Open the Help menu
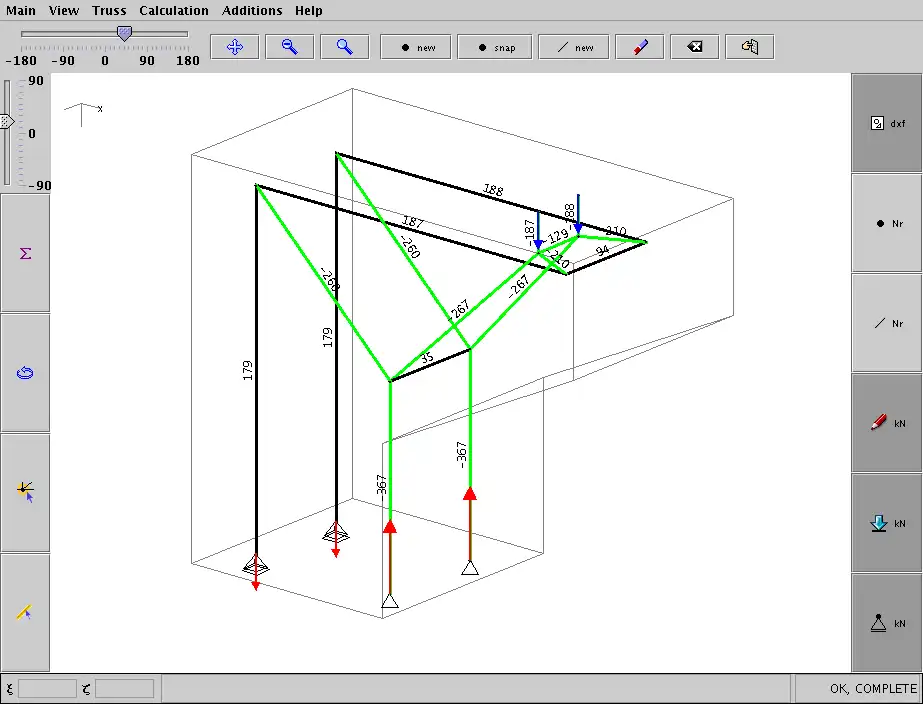The height and width of the screenshot is (704, 923). tap(308, 11)
